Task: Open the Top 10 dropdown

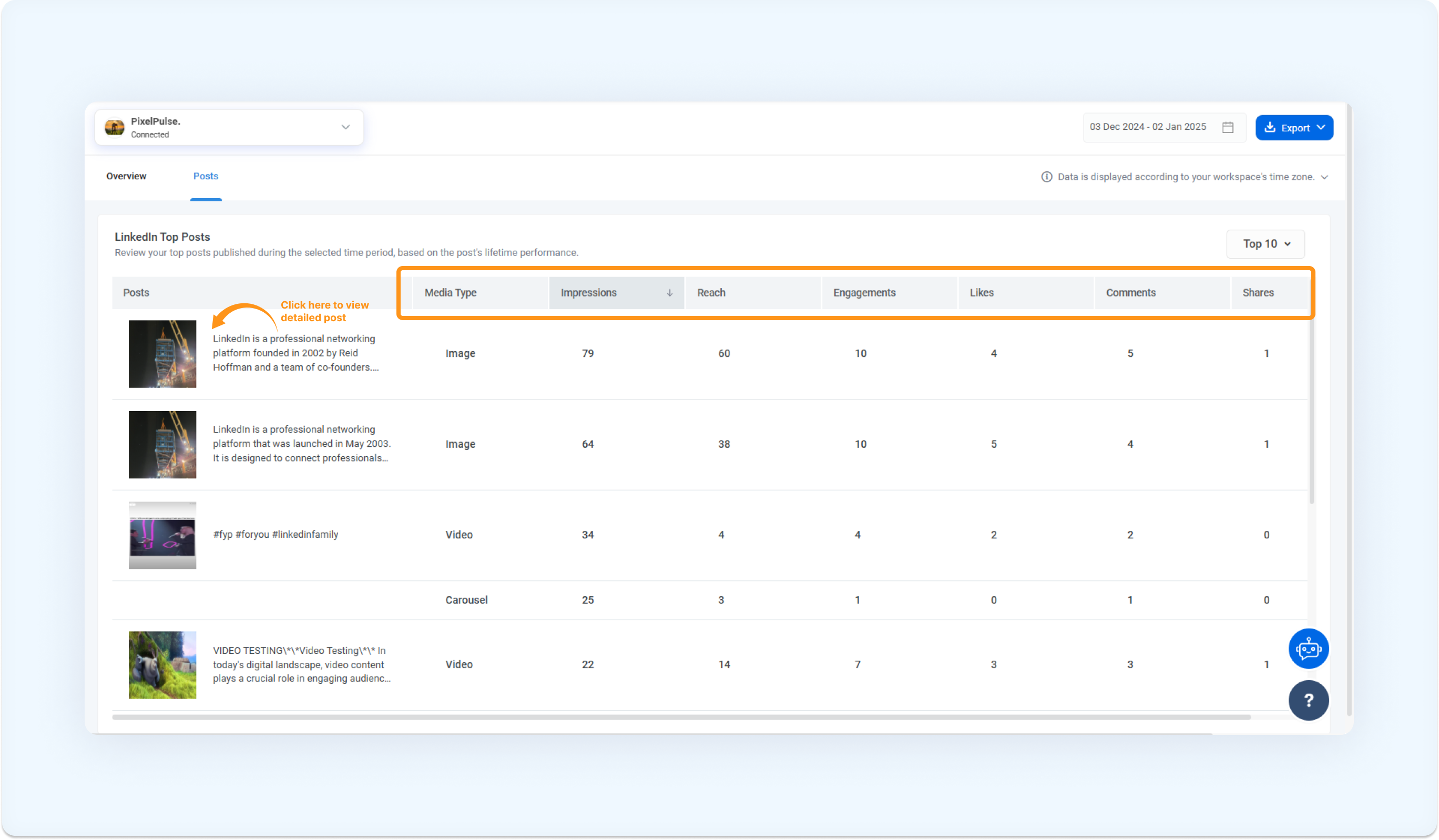Action: click(1265, 244)
